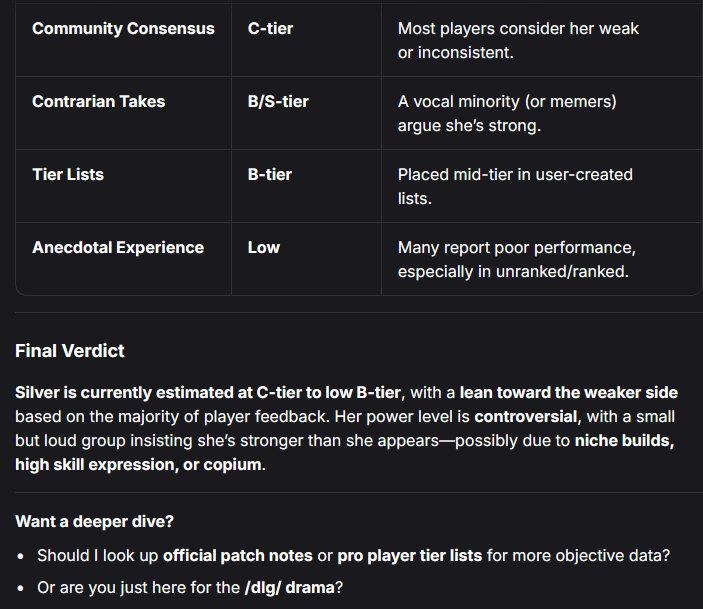703x609 pixels.
Task: Click the pro player tier lists text
Action: click(x=409, y=556)
